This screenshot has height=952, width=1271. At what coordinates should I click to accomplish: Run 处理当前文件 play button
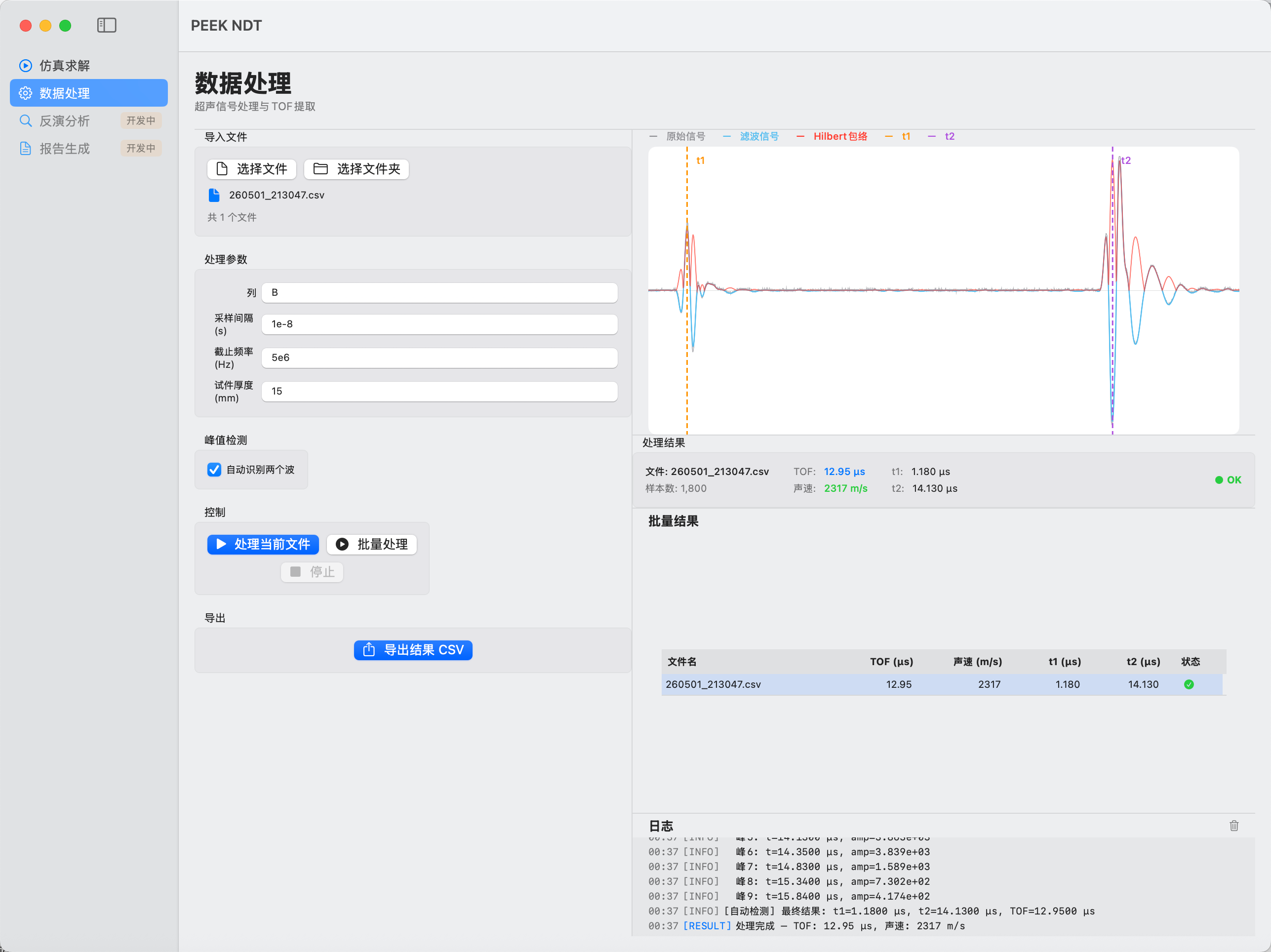263,544
